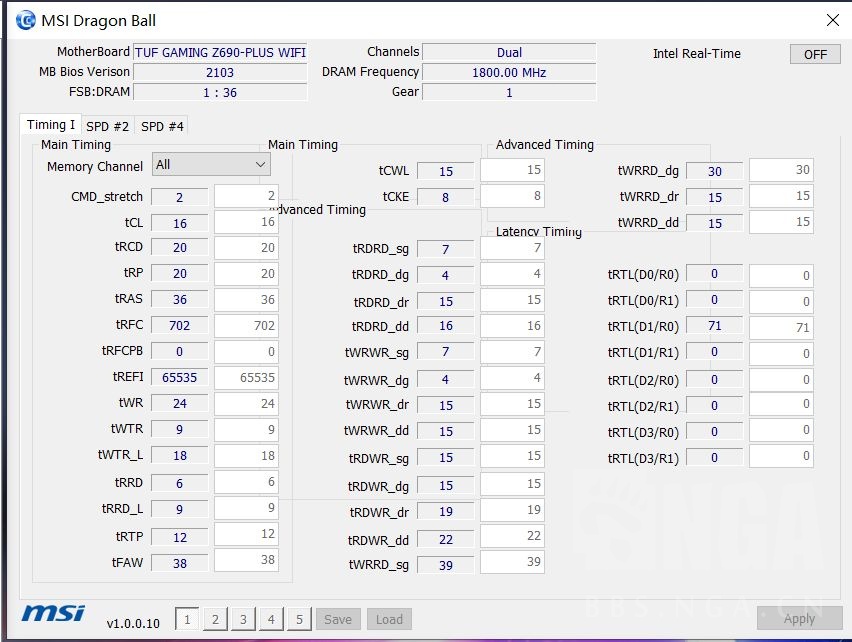Select profile slot 5 button

(x=299, y=619)
